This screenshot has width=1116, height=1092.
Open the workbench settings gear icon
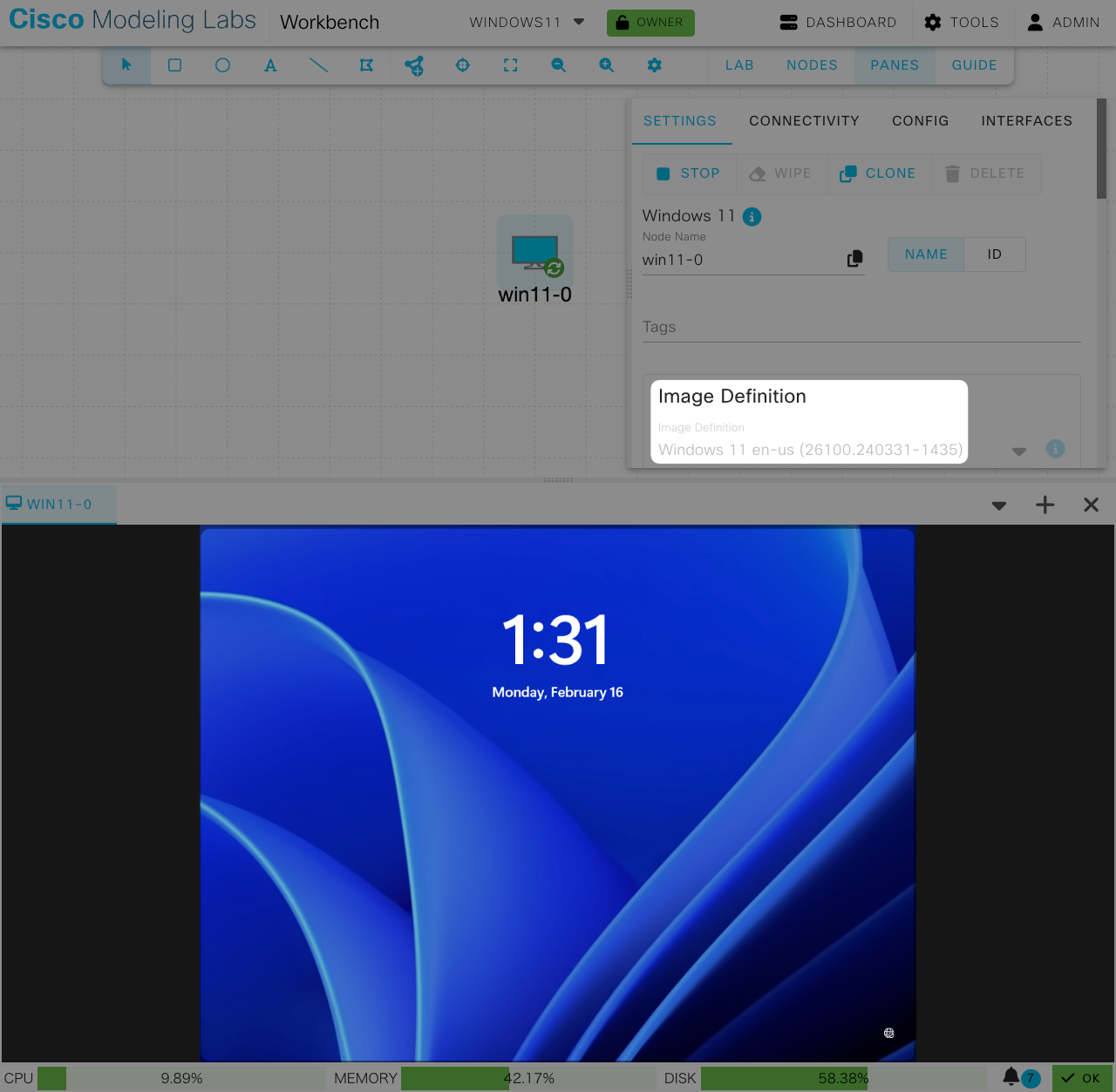coord(655,65)
